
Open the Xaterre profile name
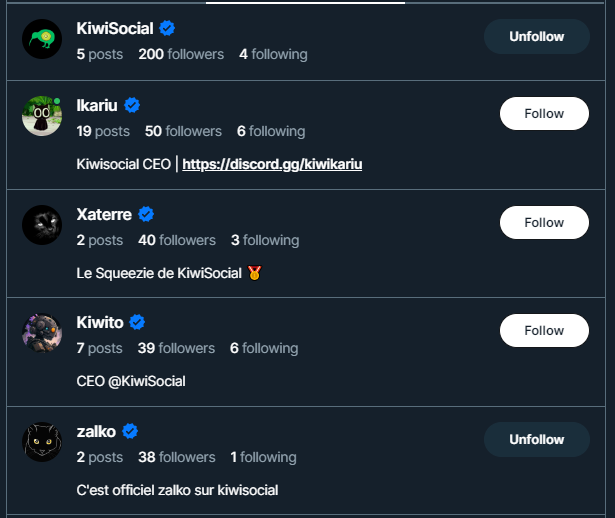click(104, 214)
